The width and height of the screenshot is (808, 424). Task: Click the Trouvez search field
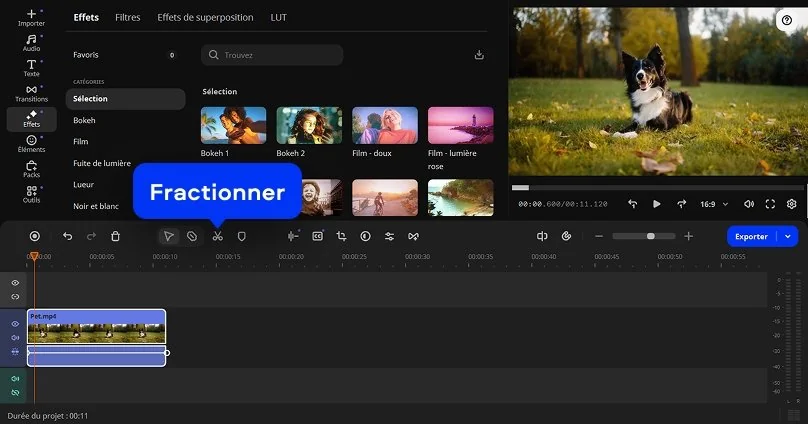point(272,55)
